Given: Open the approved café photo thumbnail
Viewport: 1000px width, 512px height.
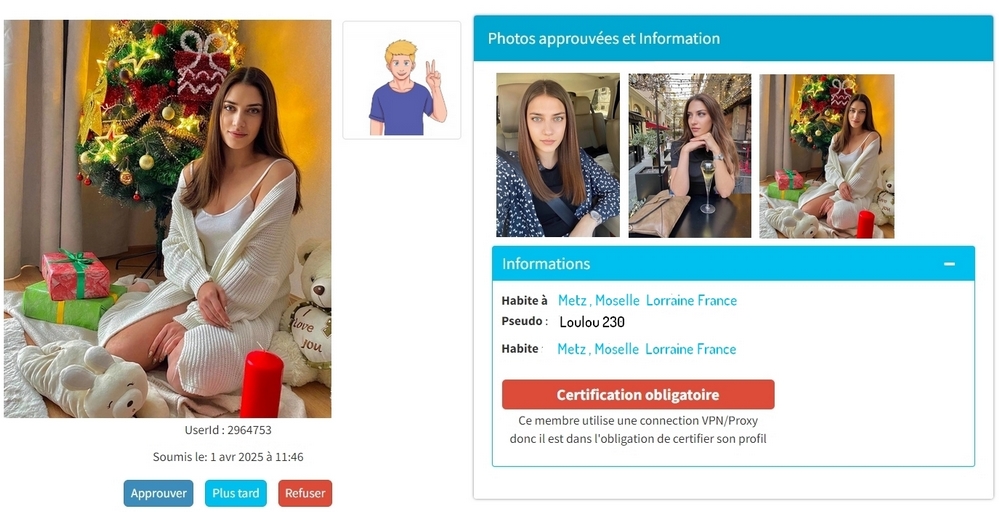Looking at the screenshot, I should (x=689, y=156).
